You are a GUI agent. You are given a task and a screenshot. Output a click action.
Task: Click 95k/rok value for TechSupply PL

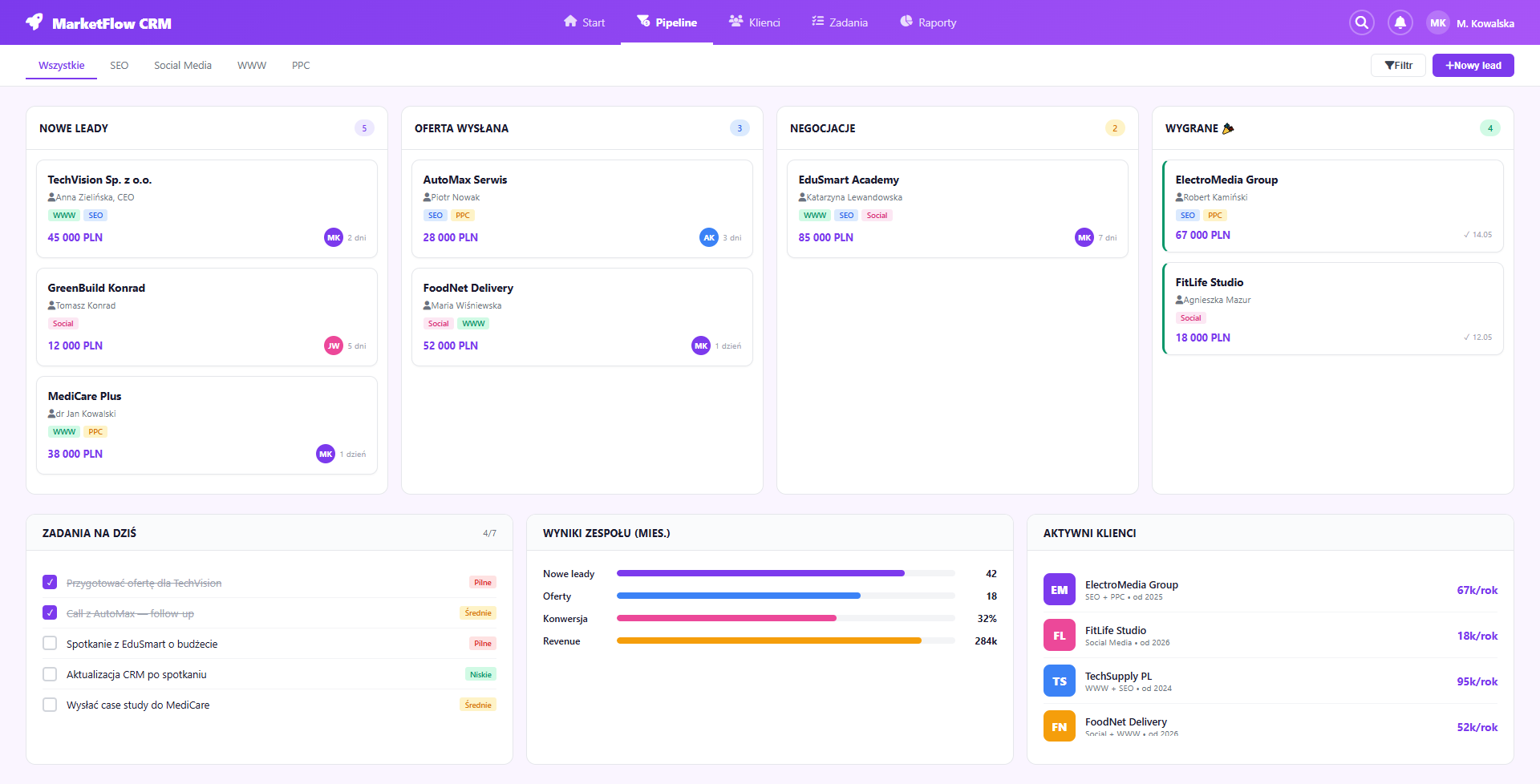coord(1477,681)
